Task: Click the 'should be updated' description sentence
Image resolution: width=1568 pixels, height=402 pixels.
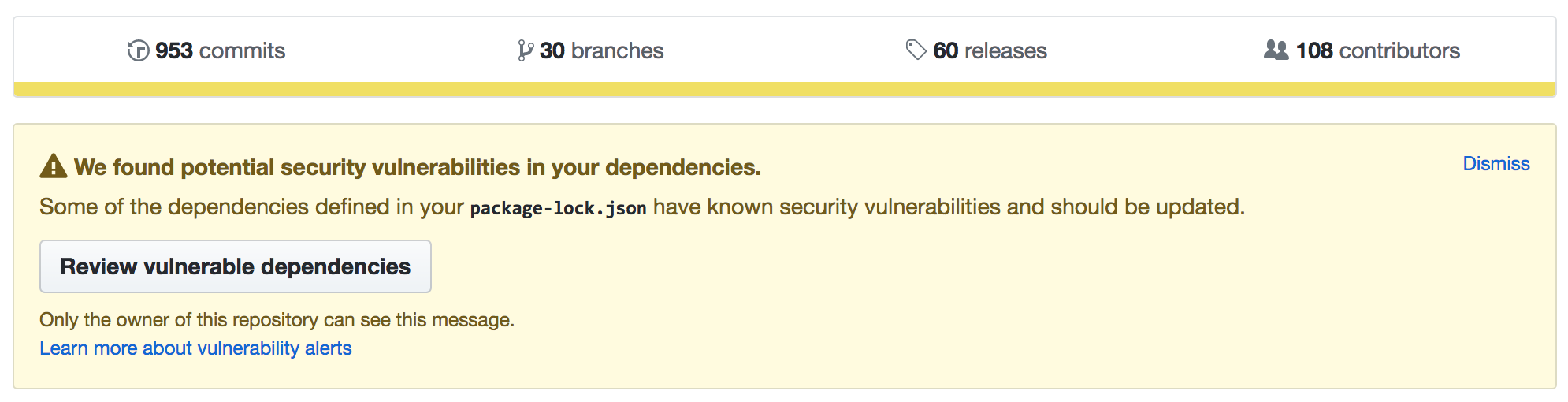Action: tap(642, 207)
